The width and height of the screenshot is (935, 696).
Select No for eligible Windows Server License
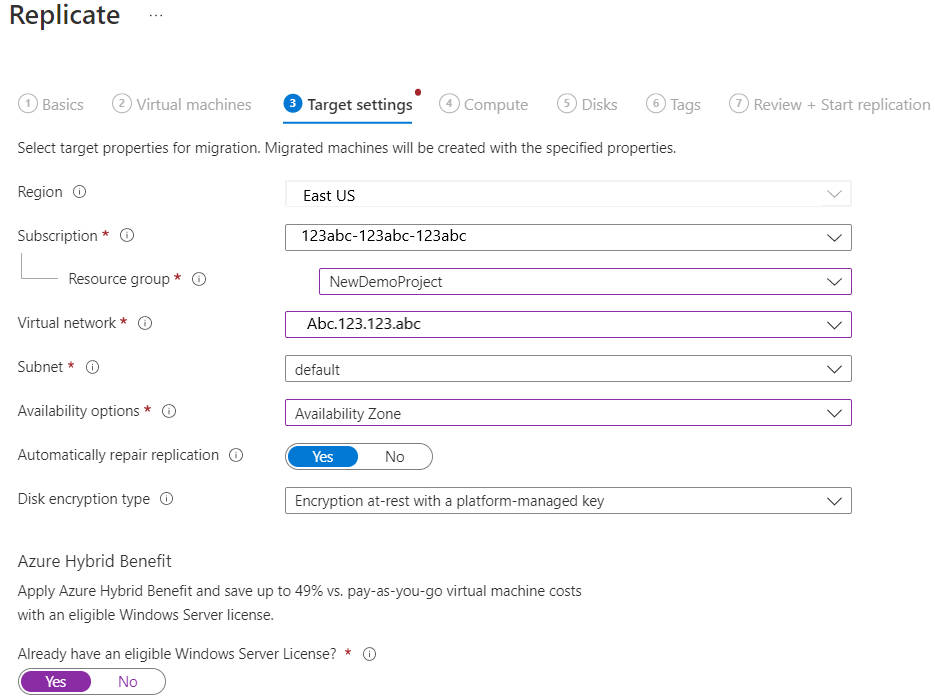click(x=127, y=681)
